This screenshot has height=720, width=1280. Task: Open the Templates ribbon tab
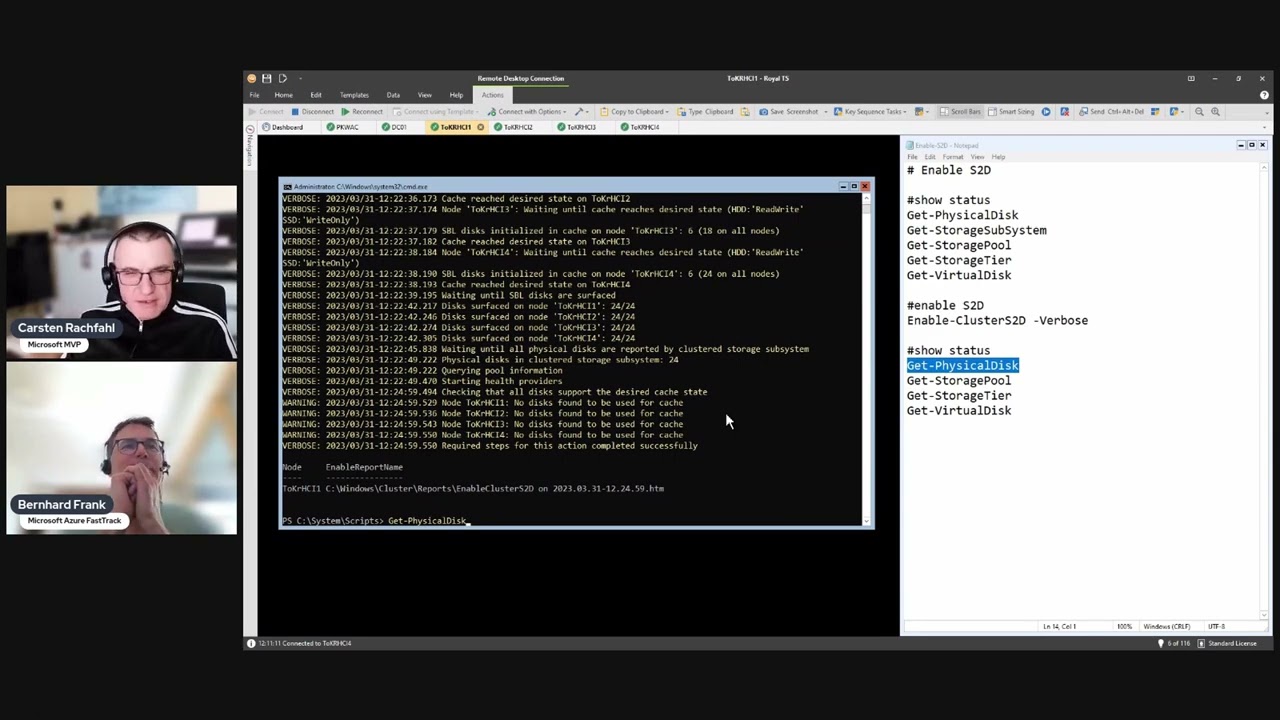click(x=354, y=95)
